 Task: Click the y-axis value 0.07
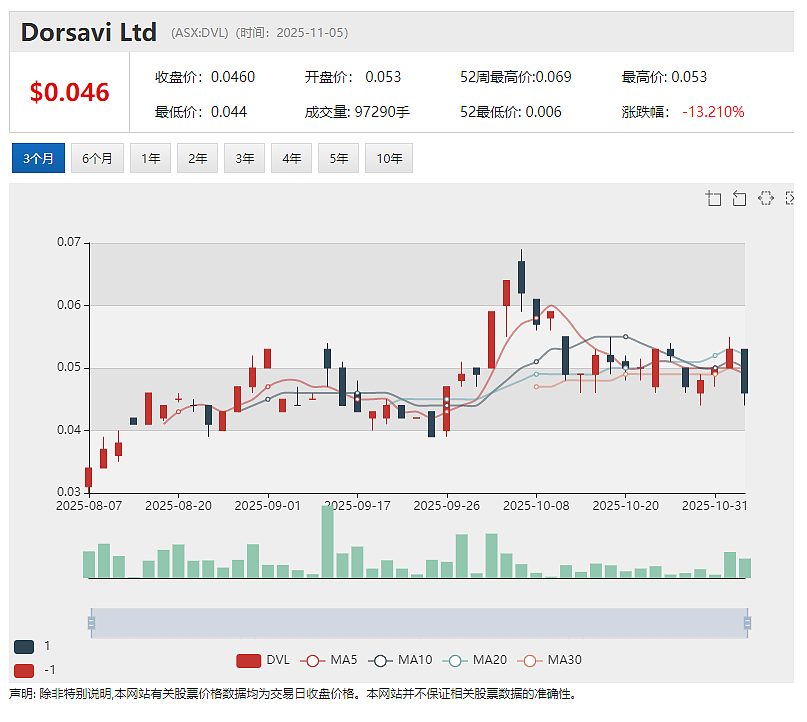[69, 242]
